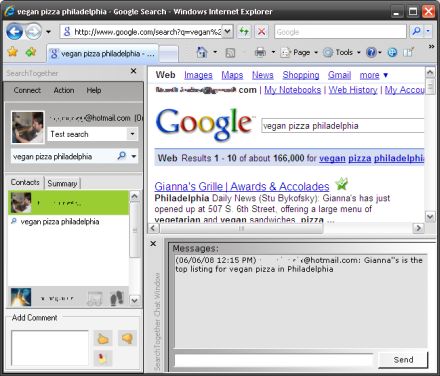This screenshot has height=376, width=440.
Task: Click the green star icon beside Gianna's result
Action: pos(341,184)
